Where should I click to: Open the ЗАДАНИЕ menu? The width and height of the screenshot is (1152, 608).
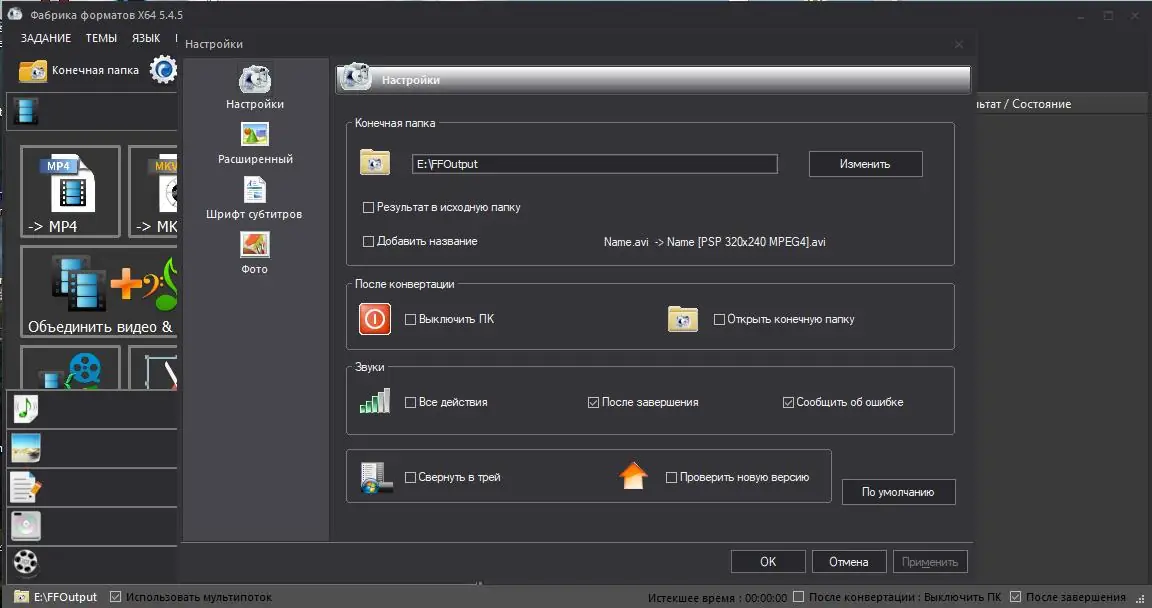point(46,38)
